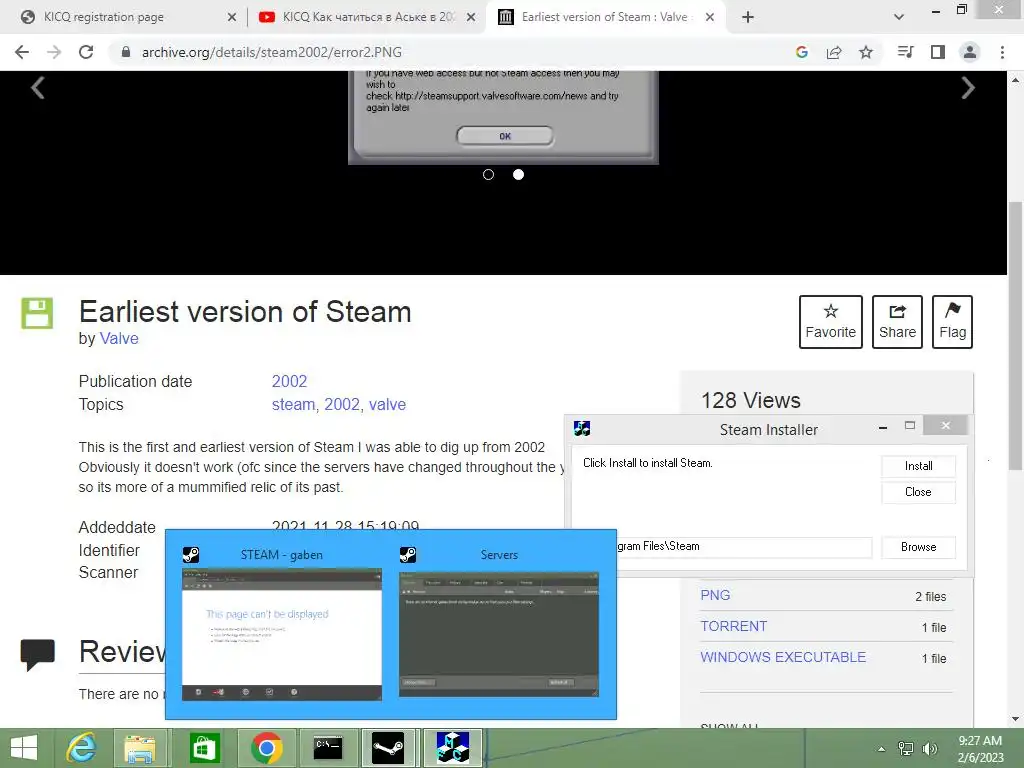Viewport: 1024px width, 768px height.
Task: Open the Chrome profile avatar
Action: point(970,52)
